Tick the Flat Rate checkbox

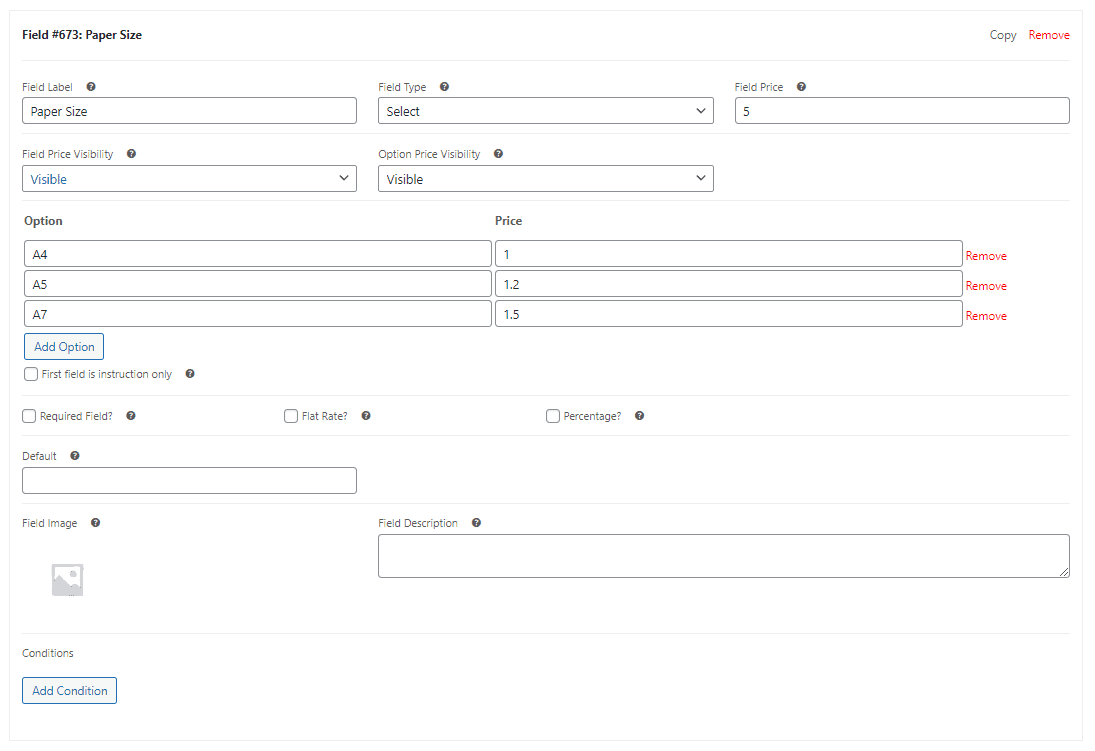point(291,416)
